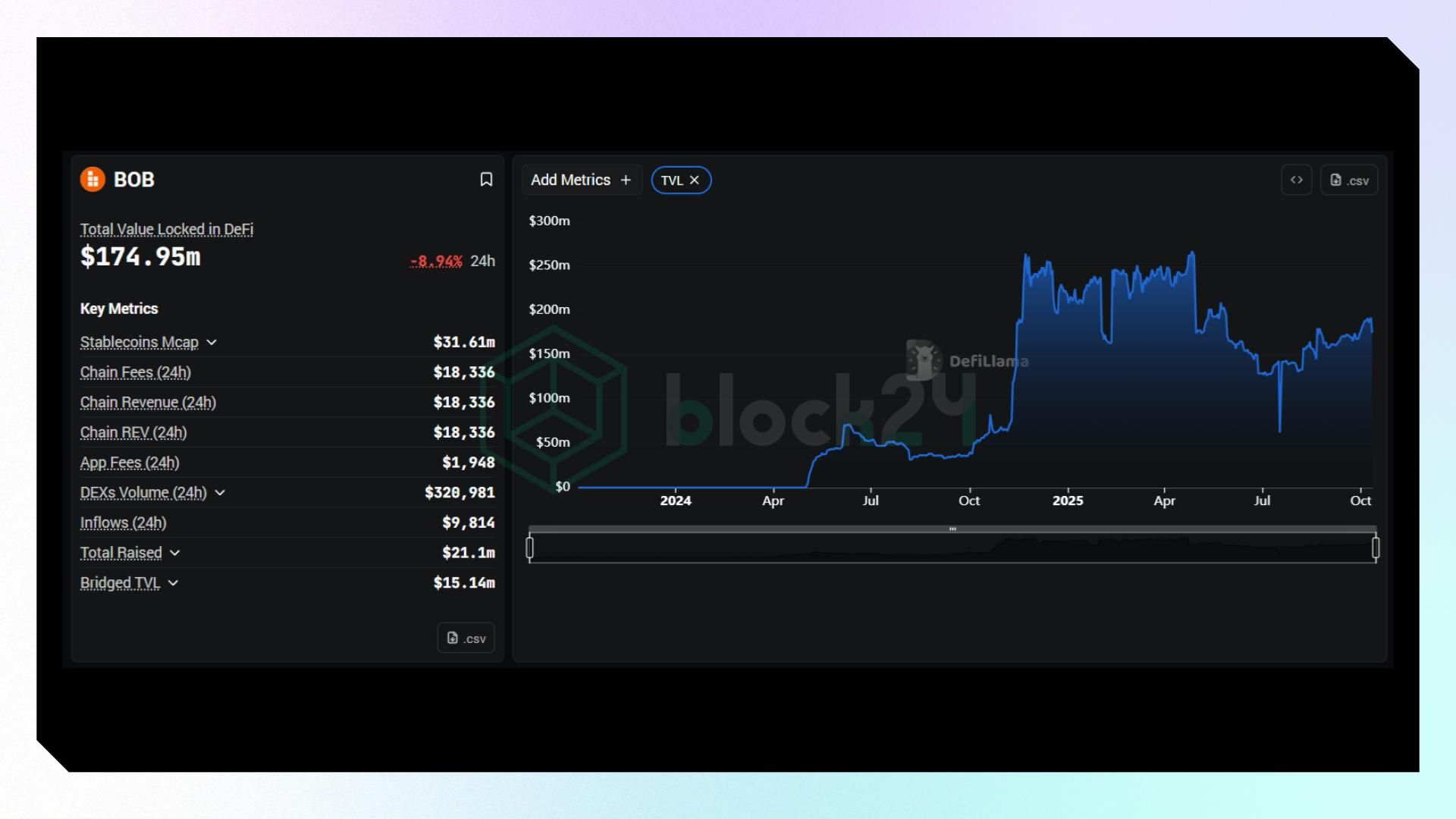Bookmark the BOB chain
Viewport: 1456px width, 819px height.
coord(486,180)
